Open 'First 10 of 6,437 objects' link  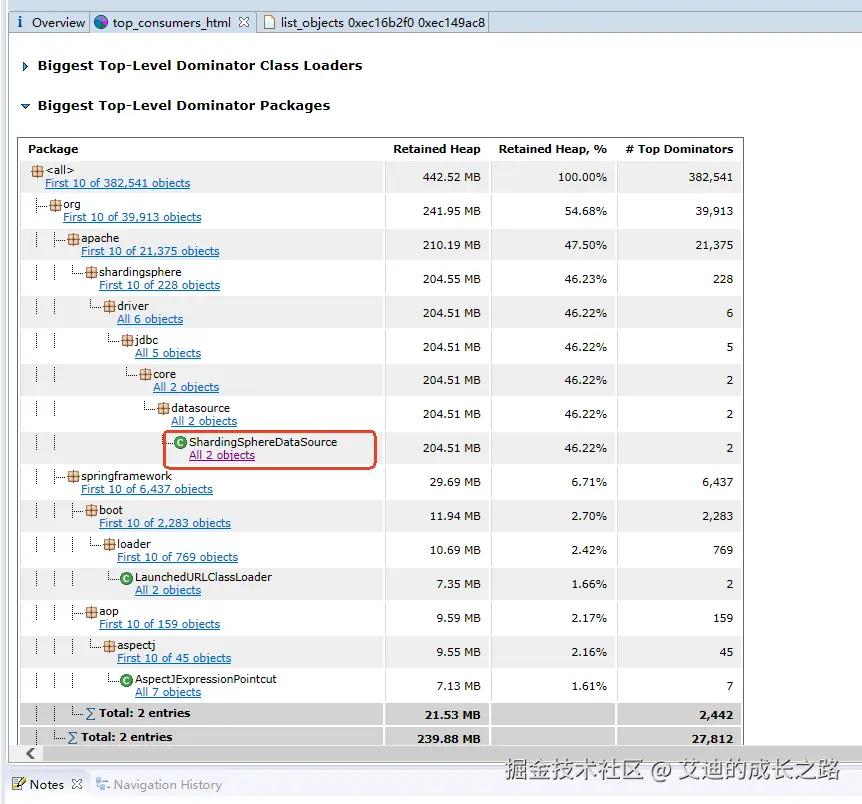point(147,489)
